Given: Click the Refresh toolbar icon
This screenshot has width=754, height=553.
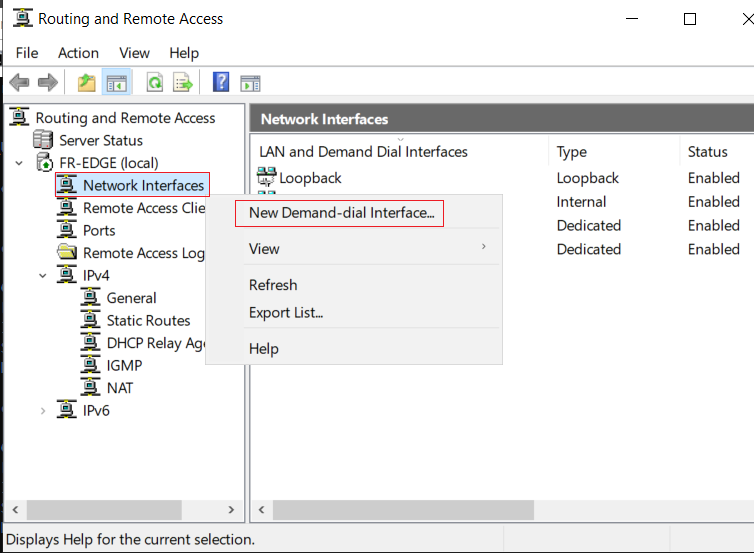Looking at the screenshot, I should (x=155, y=83).
